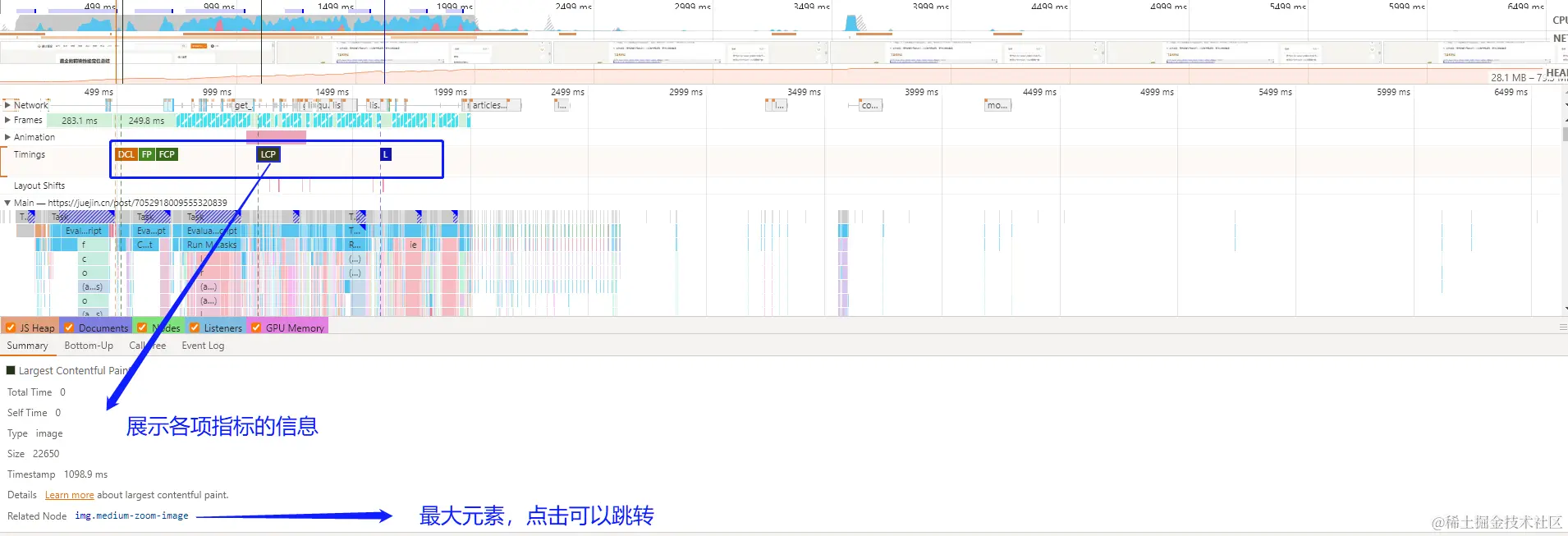Screen dimensions: 1568x536
Task: Click the pink Animation track bar
Action: point(276,136)
